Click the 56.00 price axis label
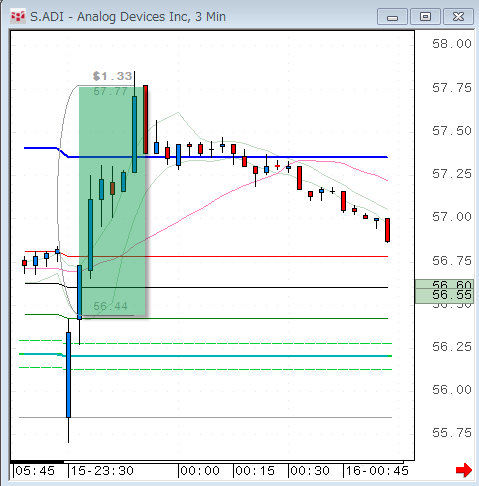The height and width of the screenshot is (486, 479). coord(452,390)
